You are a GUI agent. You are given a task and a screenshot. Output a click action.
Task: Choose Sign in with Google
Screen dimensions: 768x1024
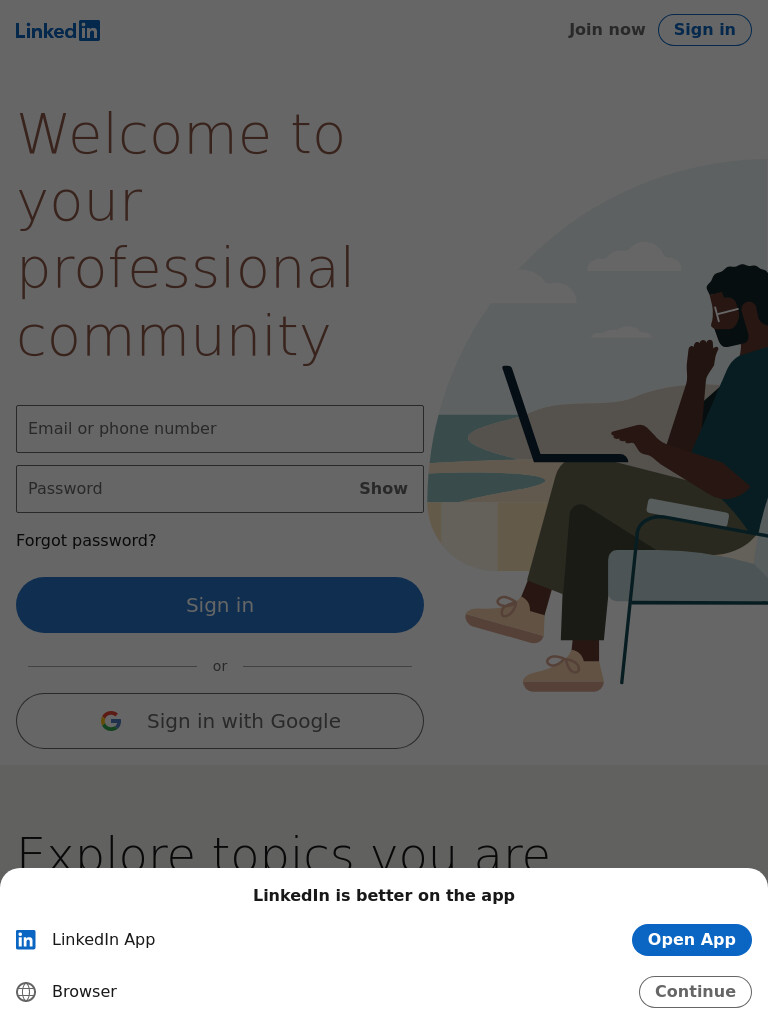coord(220,721)
